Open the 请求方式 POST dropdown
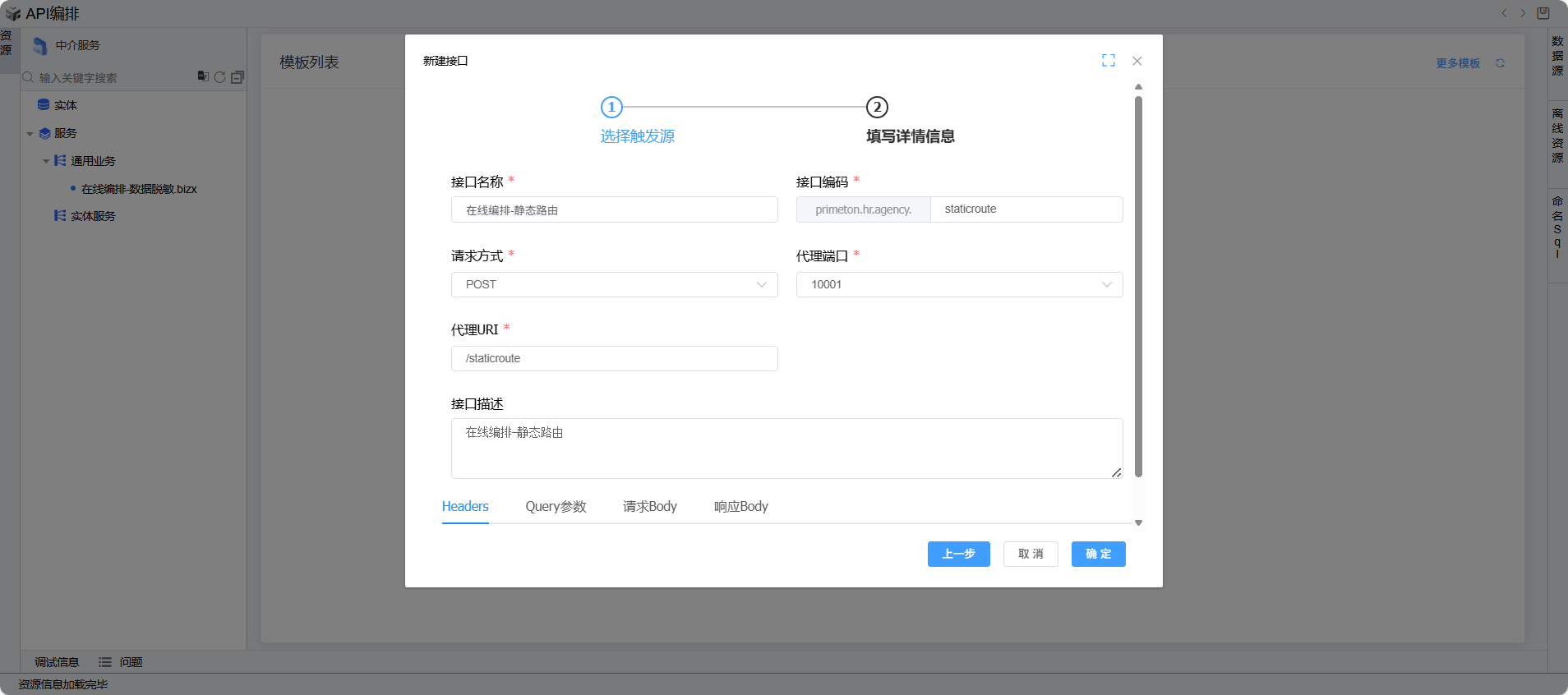This screenshot has width=1568, height=695. [x=614, y=284]
